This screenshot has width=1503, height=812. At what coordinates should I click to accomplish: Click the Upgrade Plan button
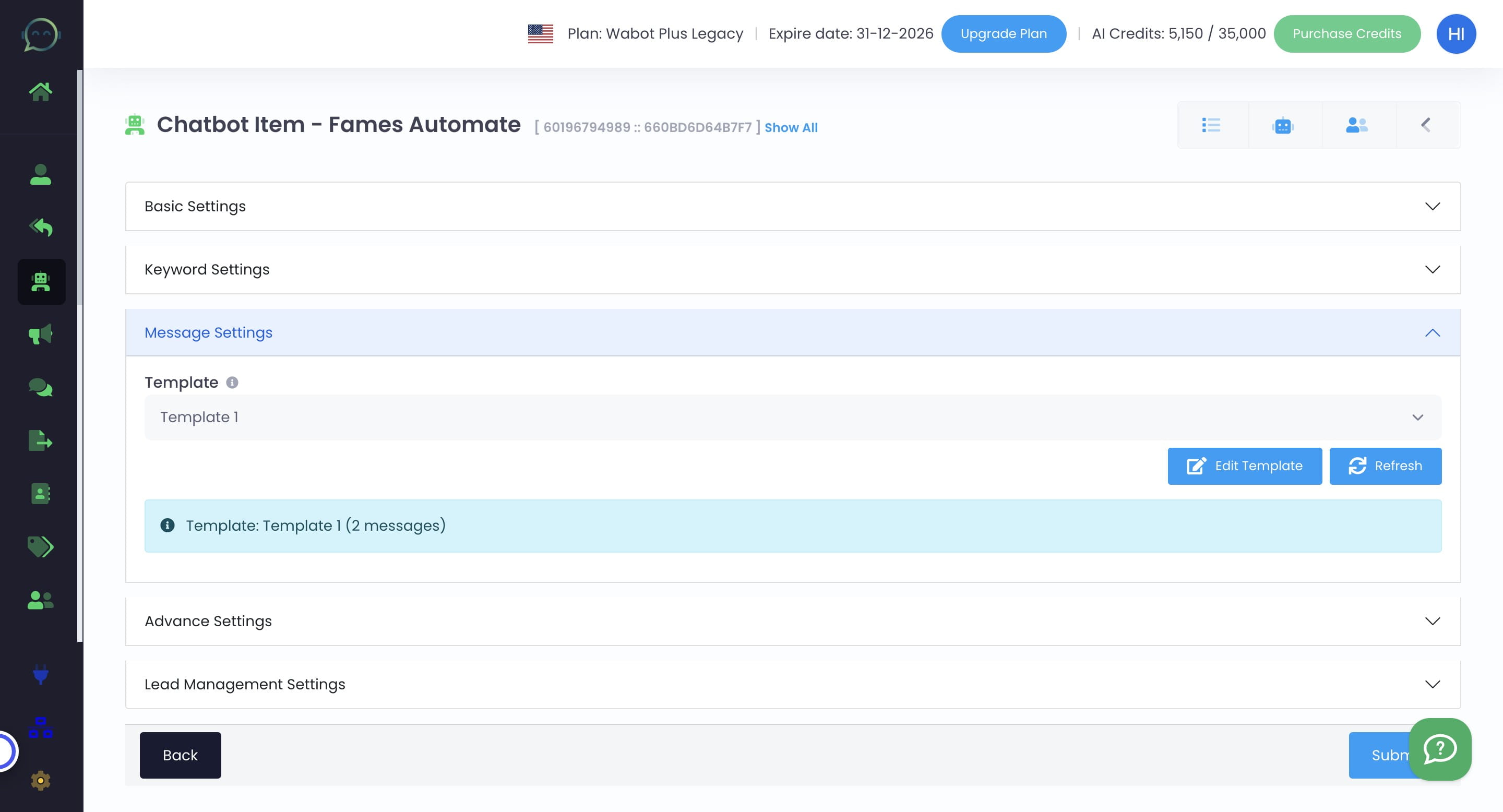coord(1003,34)
